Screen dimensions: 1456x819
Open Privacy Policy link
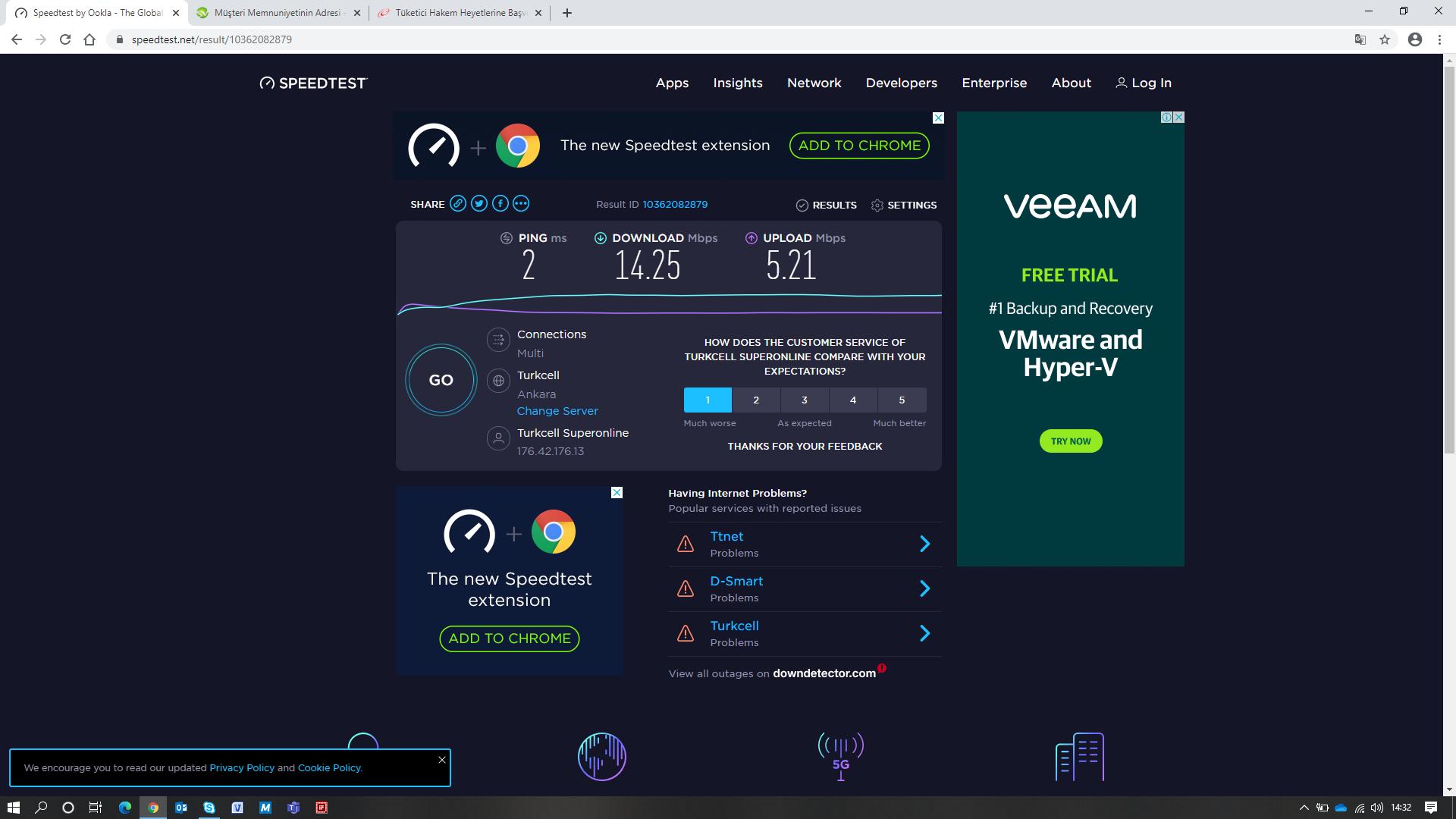[242, 767]
